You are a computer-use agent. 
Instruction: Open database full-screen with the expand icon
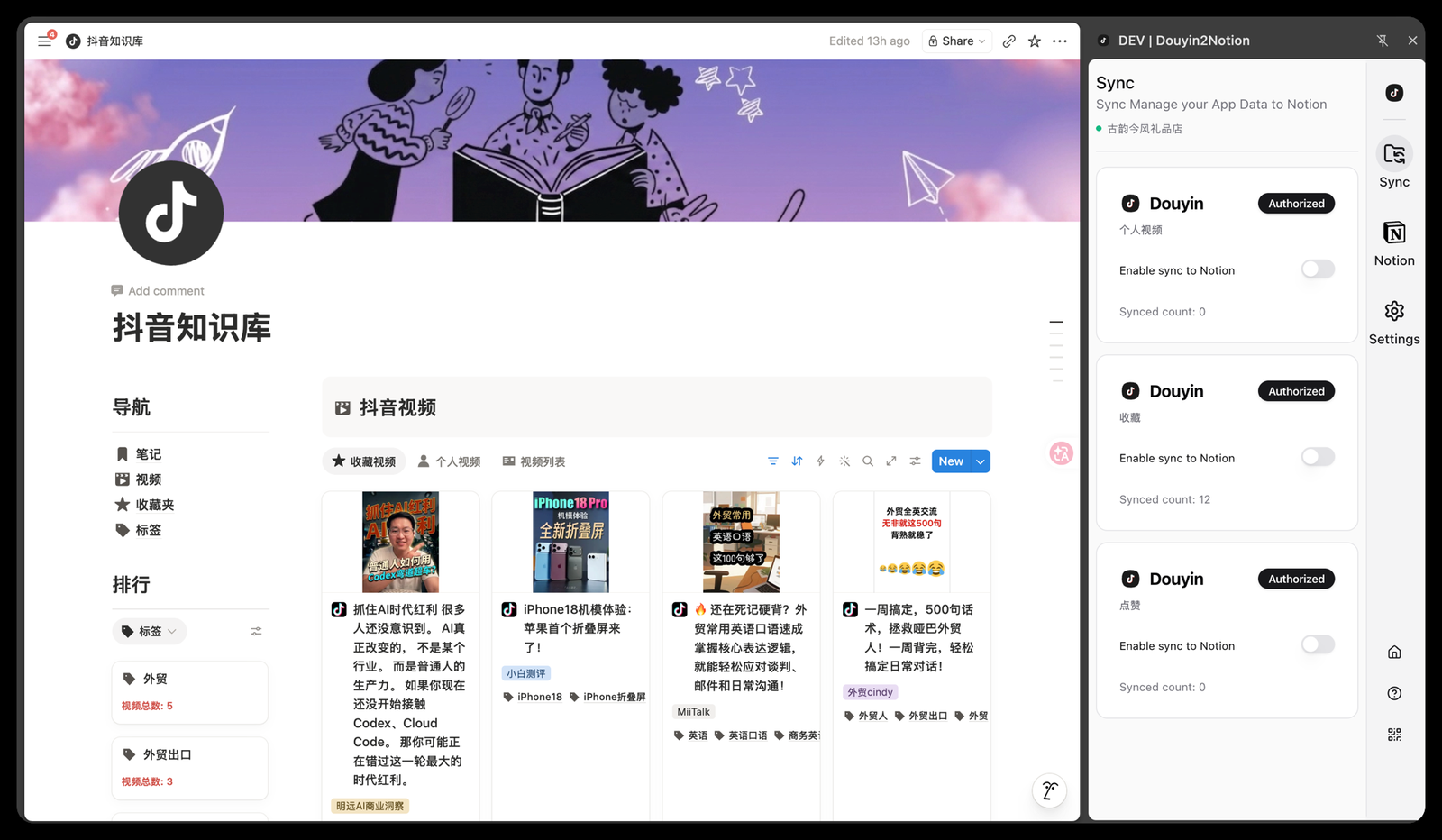[891, 461]
